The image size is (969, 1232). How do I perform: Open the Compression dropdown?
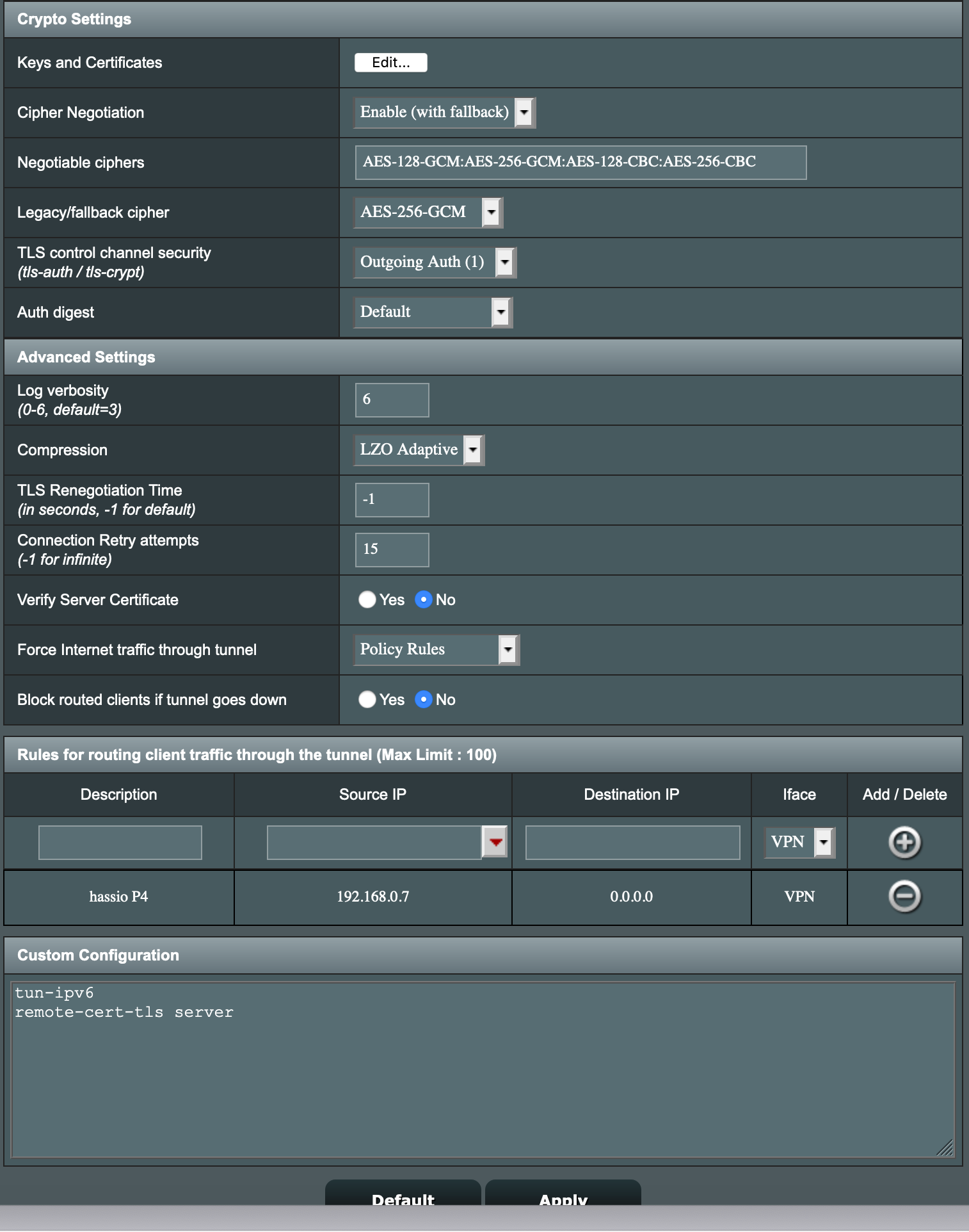(419, 450)
